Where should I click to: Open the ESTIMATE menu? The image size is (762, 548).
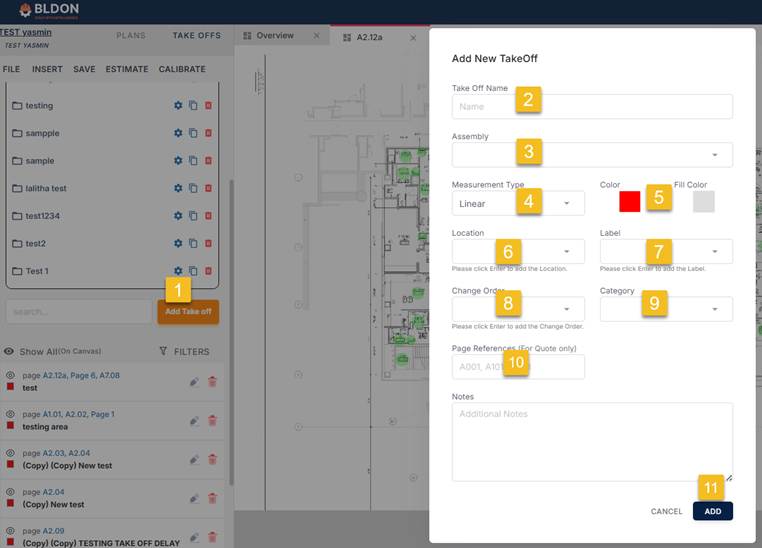pos(126,69)
